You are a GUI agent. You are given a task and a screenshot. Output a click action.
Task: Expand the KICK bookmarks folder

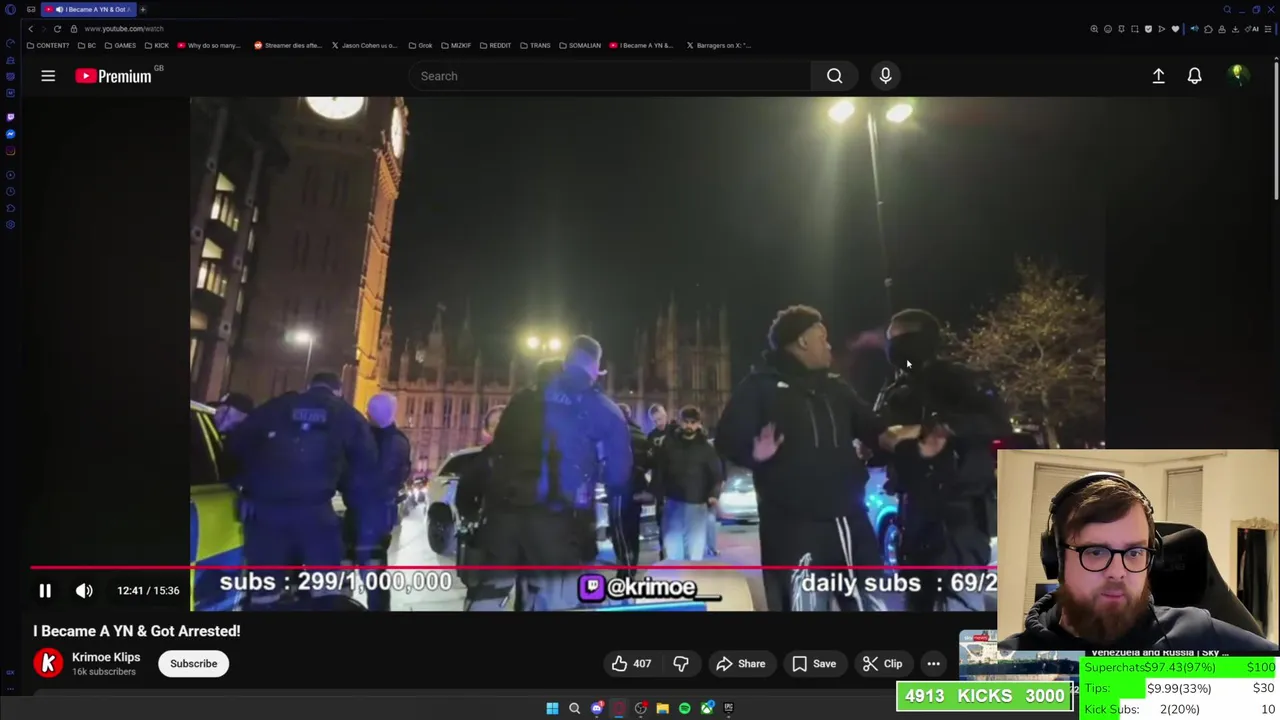(x=156, y=45)
